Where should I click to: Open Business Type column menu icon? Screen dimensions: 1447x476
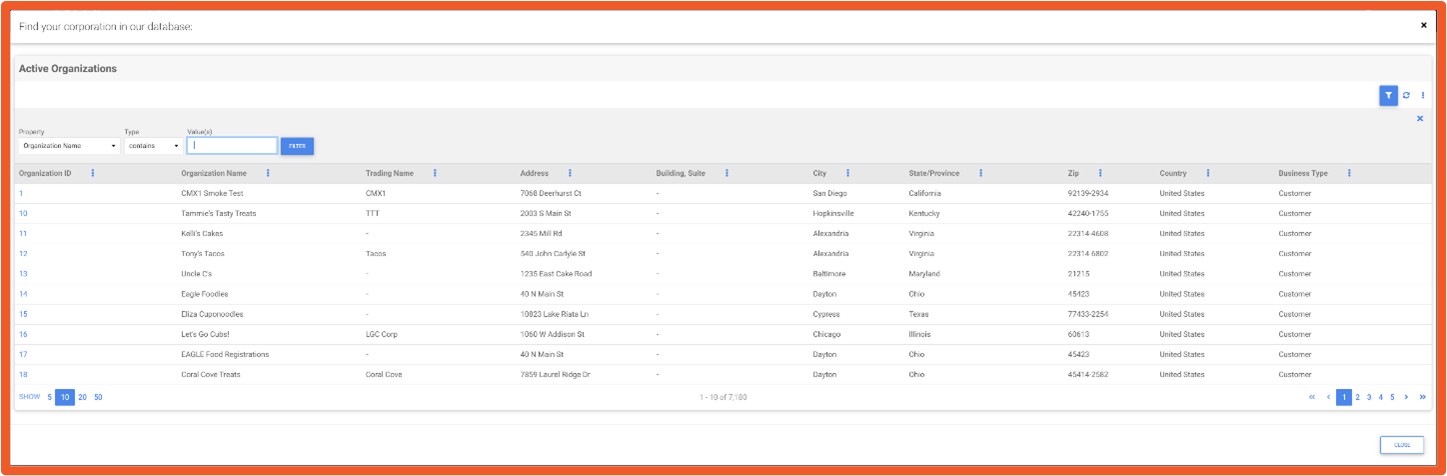pyautogui.click(x=1349, y=173)
